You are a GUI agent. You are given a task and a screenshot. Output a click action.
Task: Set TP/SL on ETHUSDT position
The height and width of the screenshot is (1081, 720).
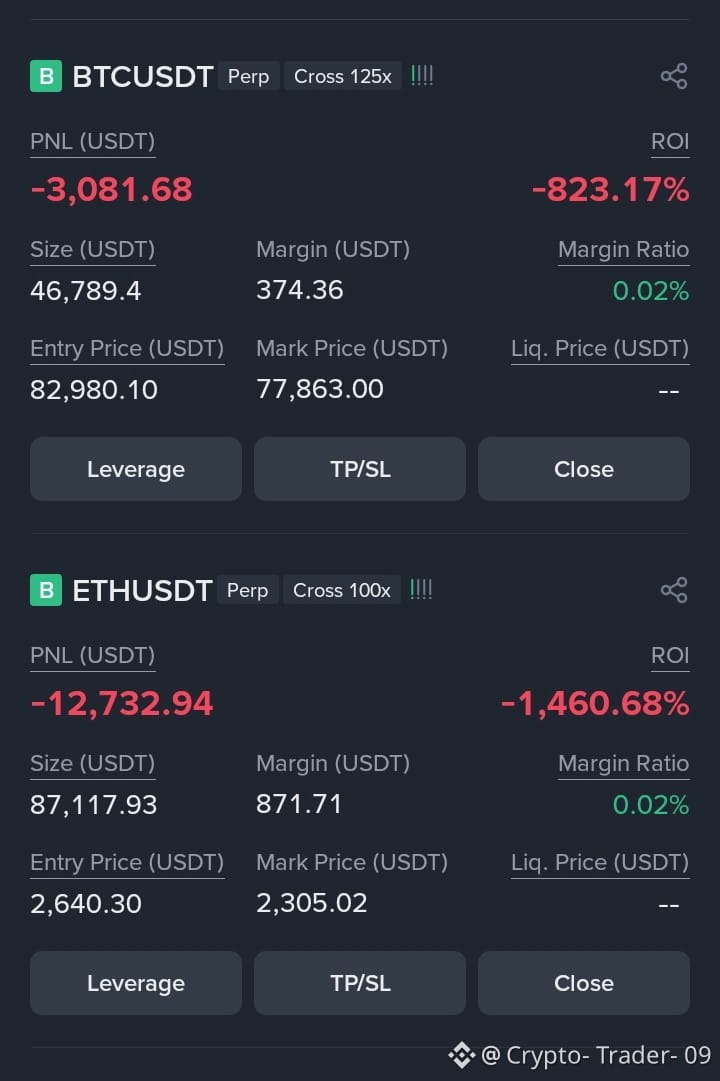[x=360, y=983]
